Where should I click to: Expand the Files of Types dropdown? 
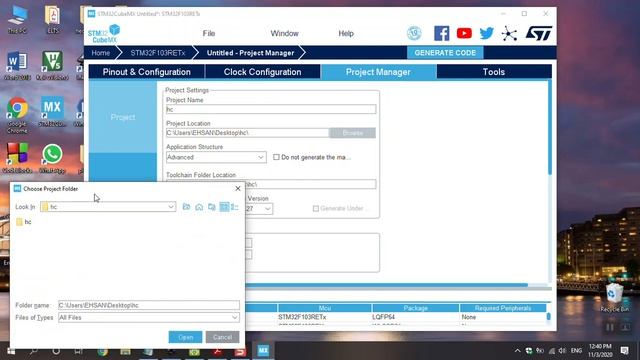click(x=235, y=318)
